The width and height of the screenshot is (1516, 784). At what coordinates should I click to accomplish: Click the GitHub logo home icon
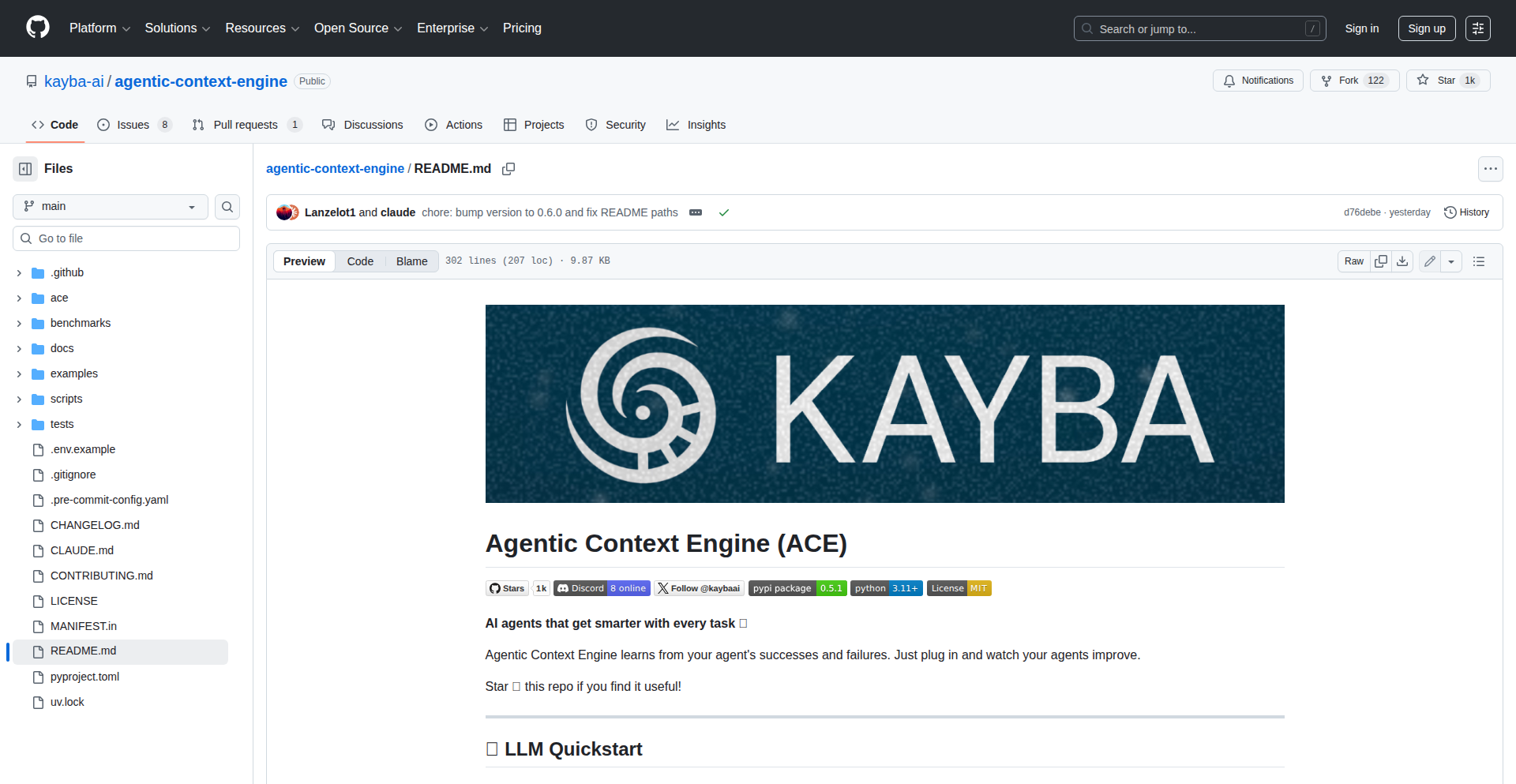[37, 28]
